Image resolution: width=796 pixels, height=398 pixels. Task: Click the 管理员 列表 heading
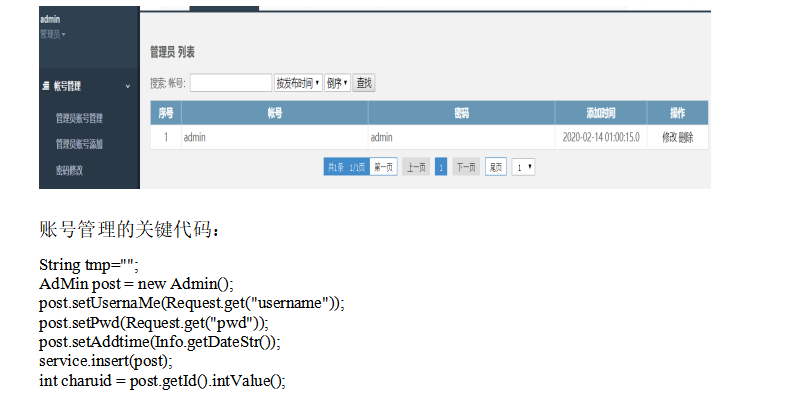172,52
